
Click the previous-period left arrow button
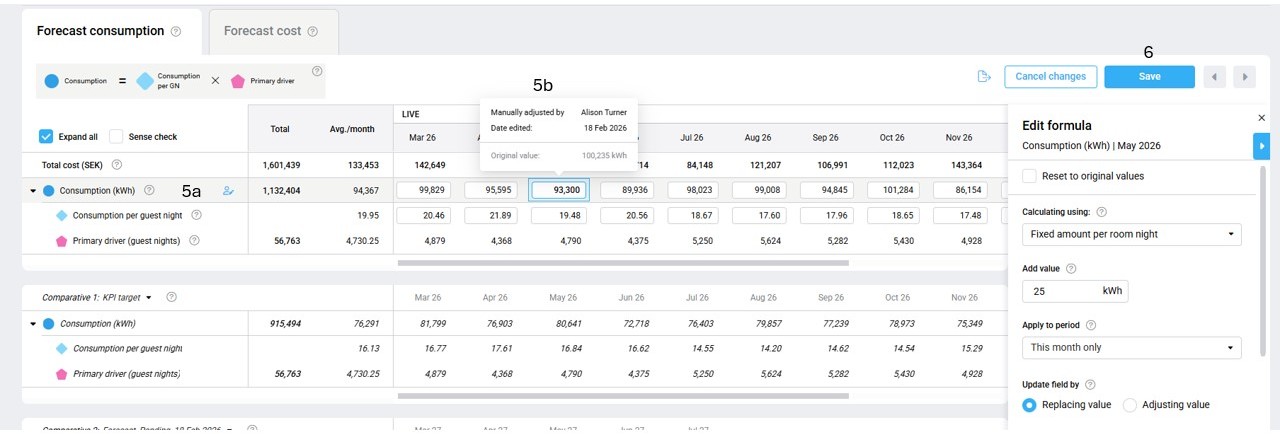1215,77
